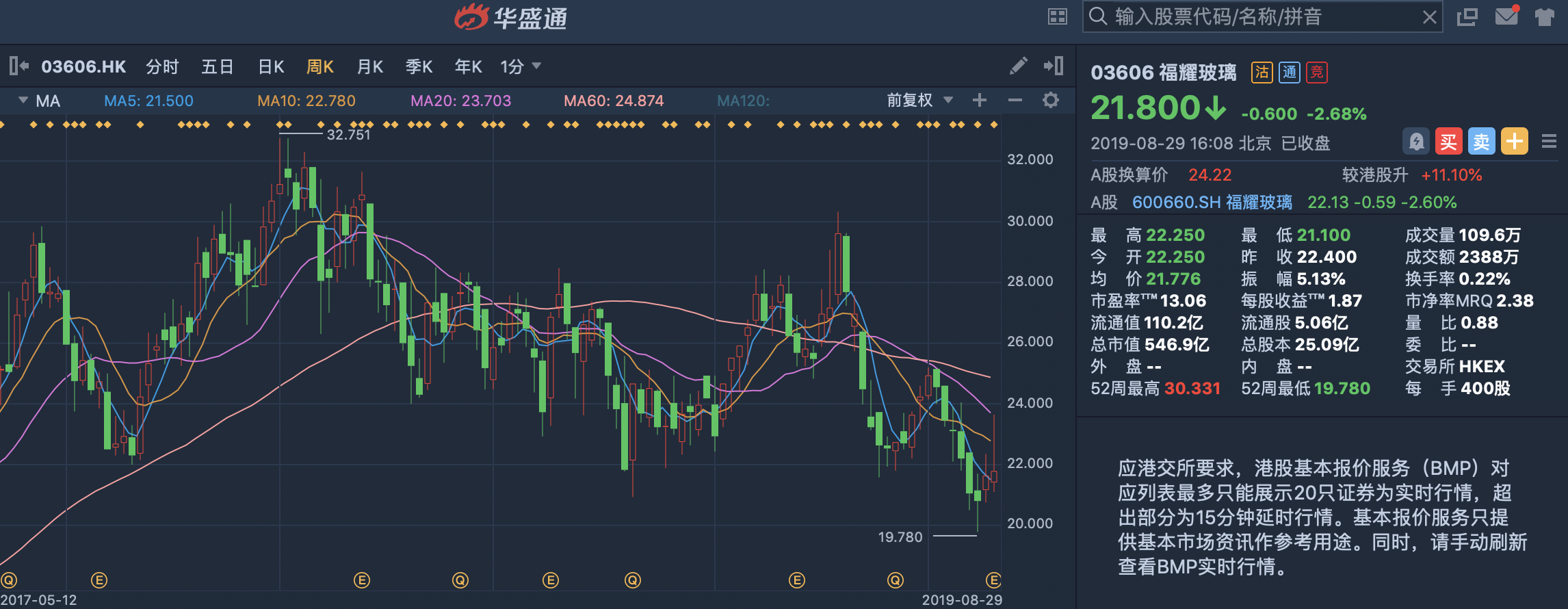Expand the 1分 interval dropdown
1568x609 pixels.
click(x=521, y=66)
